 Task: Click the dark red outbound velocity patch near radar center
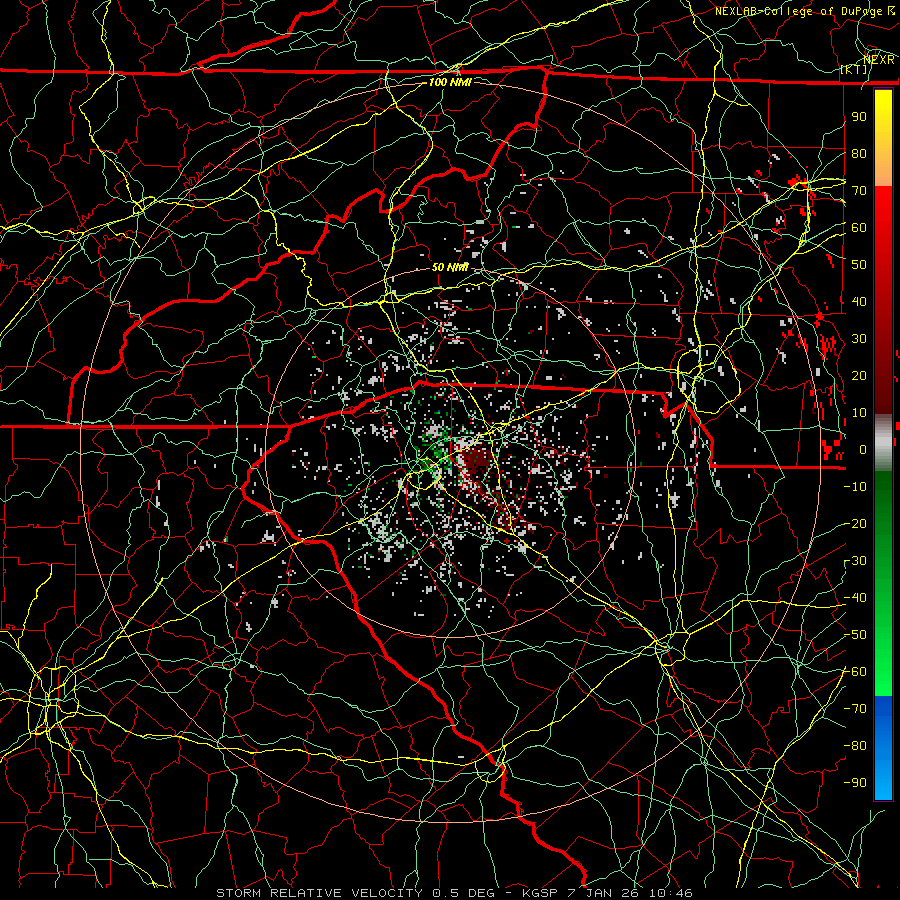(476, 461)
